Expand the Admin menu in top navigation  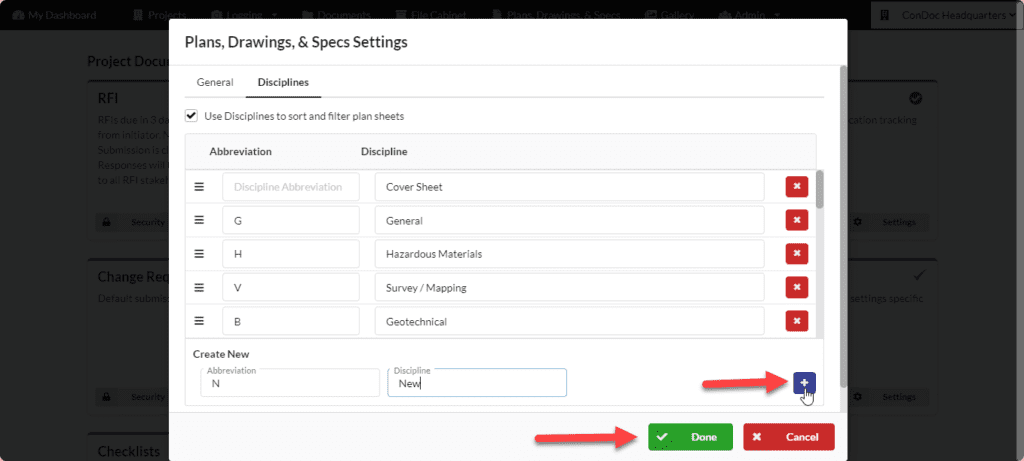point(749,14)
